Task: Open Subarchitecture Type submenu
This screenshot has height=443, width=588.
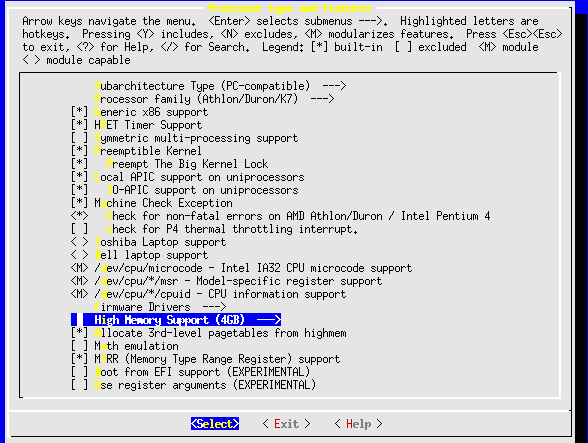Action: point(220,86)
